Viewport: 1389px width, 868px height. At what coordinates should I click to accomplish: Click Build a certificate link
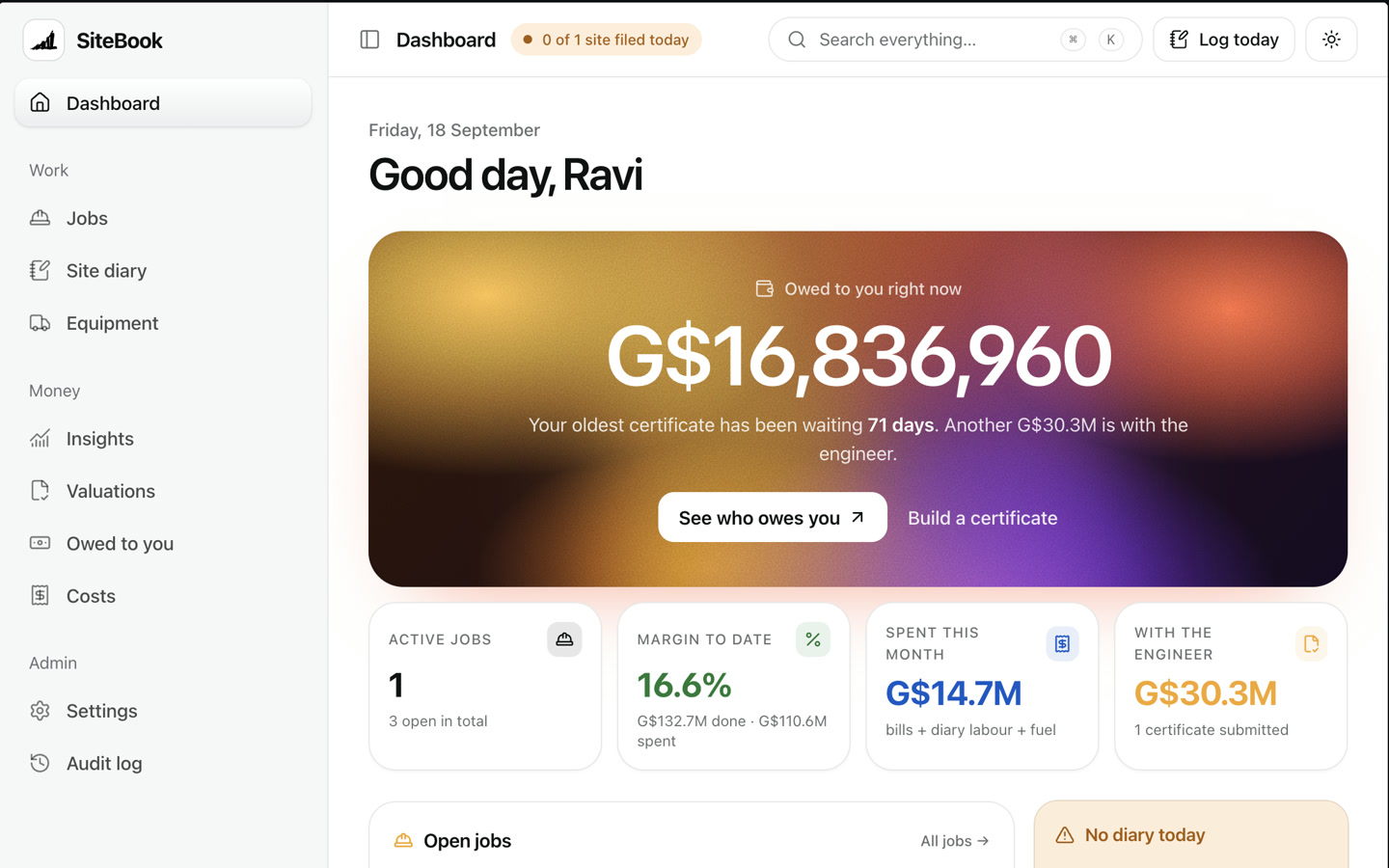click(983, 518)
